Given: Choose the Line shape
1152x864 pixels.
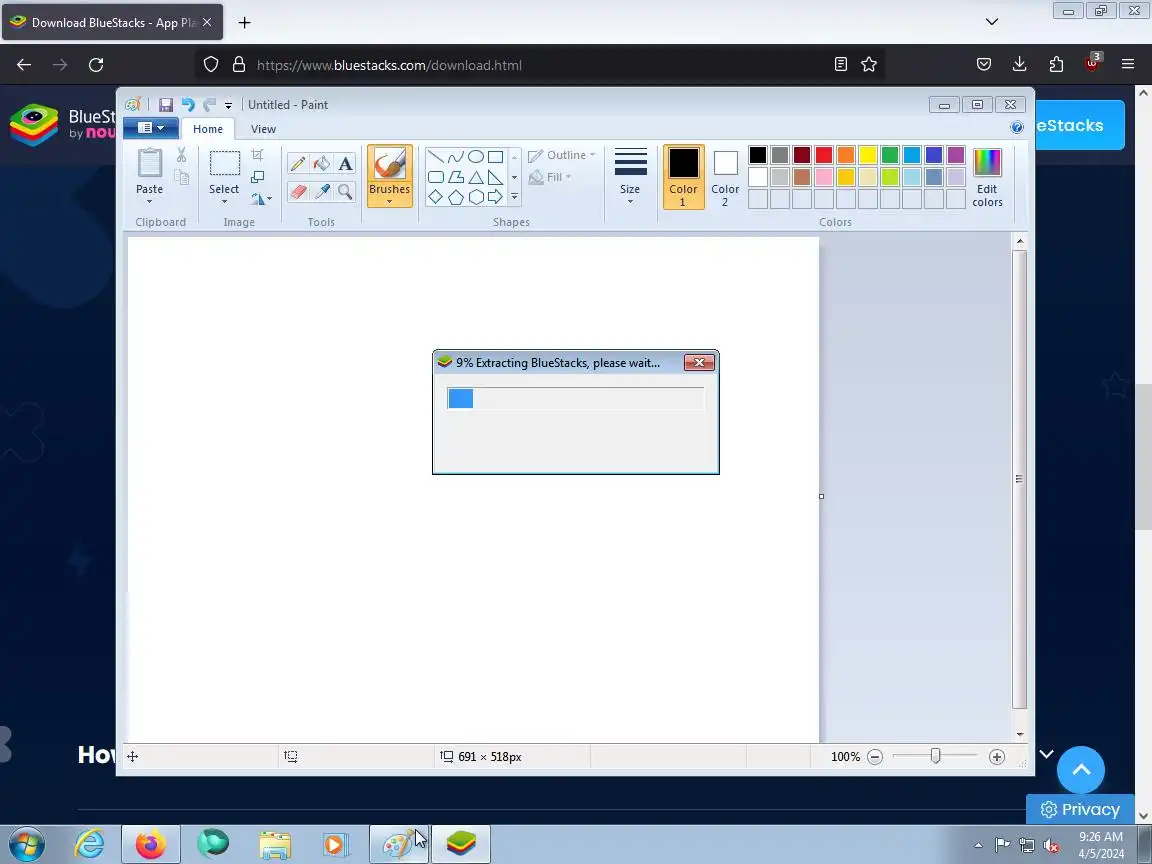Looking at the screenshot, I should (x=436, y=156).
